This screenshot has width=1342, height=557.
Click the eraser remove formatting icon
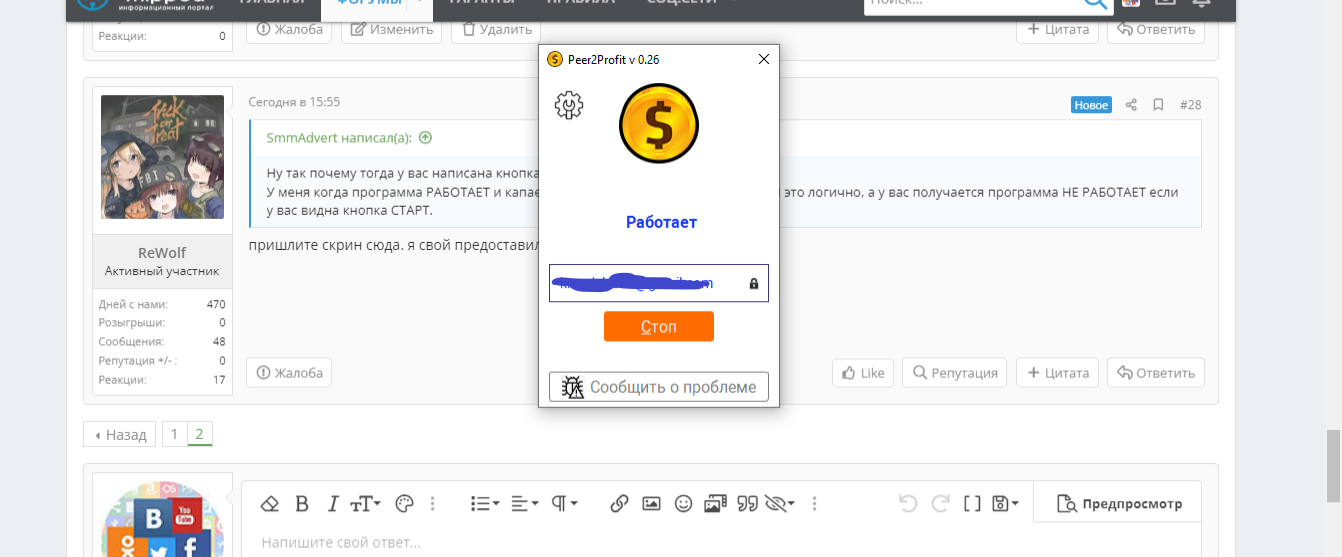coord(269,503)
